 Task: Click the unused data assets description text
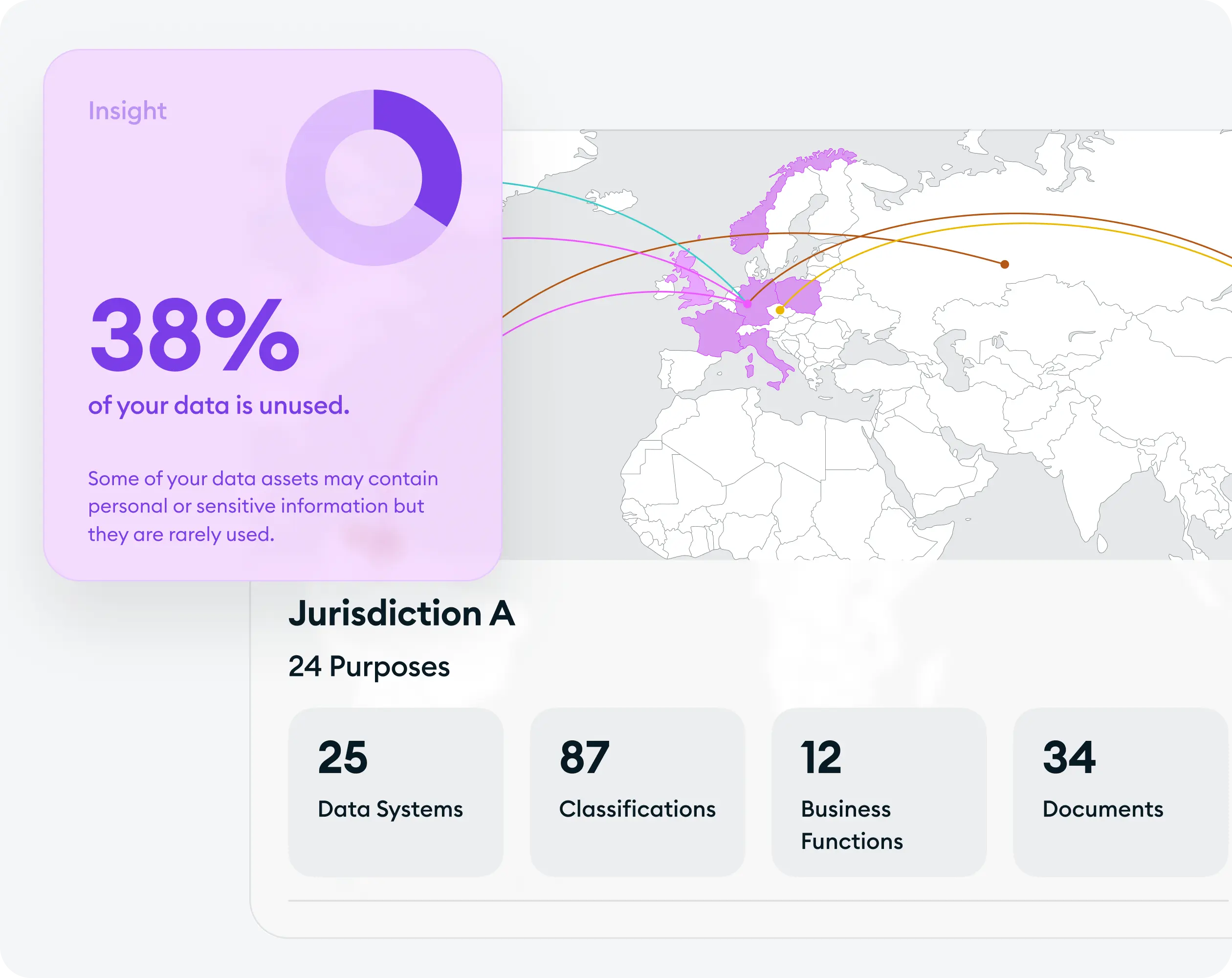click(263, 506)
